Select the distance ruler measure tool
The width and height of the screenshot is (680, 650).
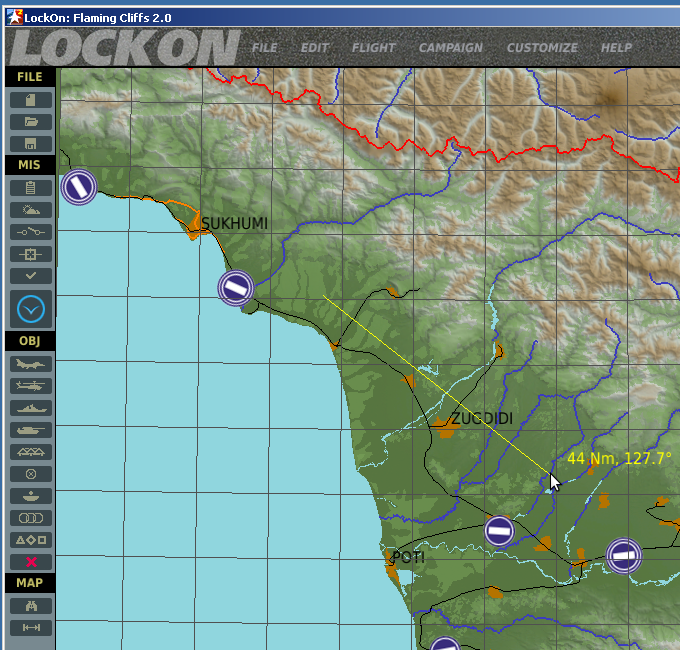tap(31, 627)
